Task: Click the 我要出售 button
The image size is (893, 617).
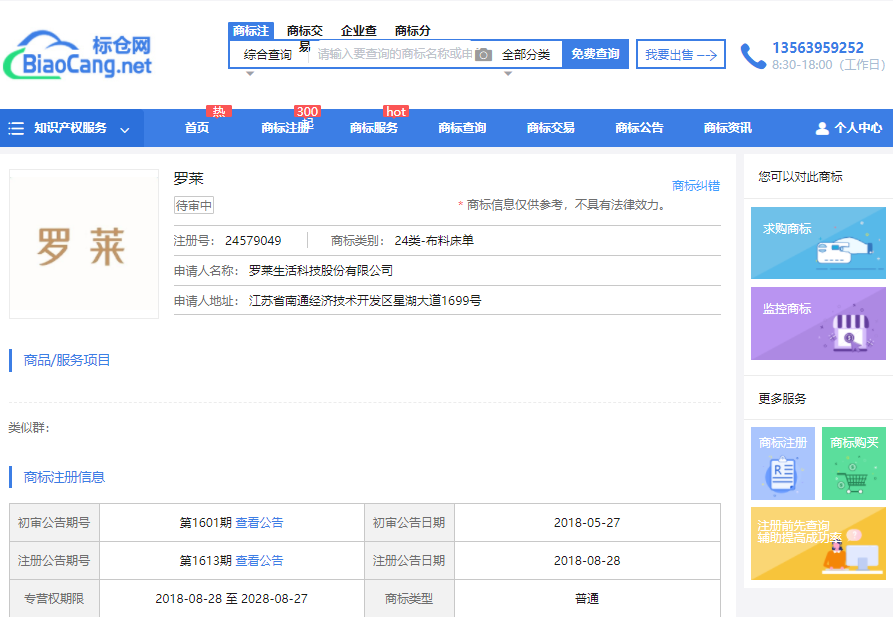Action: point(681,54)
